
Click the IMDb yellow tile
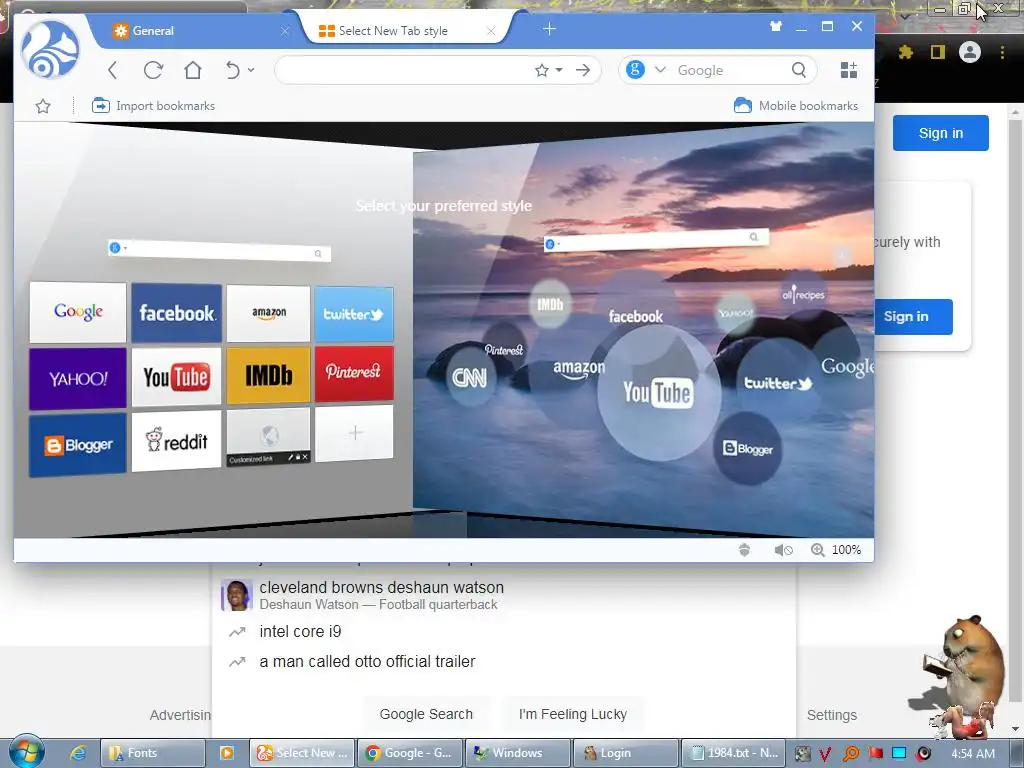[x=268, y=376]
